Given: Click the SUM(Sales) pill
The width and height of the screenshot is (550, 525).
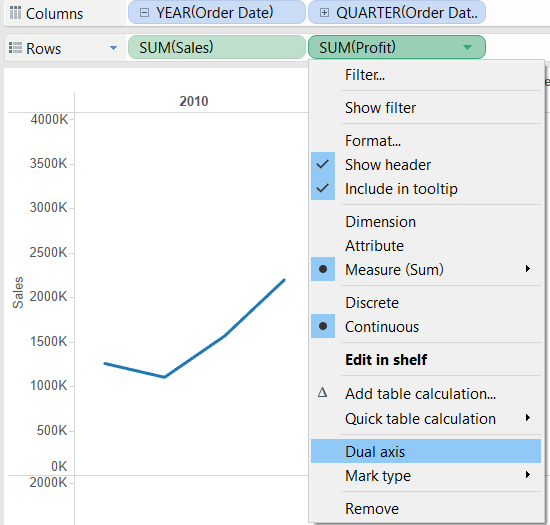Looking at the screenshot, I should click(x=217, y=47).
